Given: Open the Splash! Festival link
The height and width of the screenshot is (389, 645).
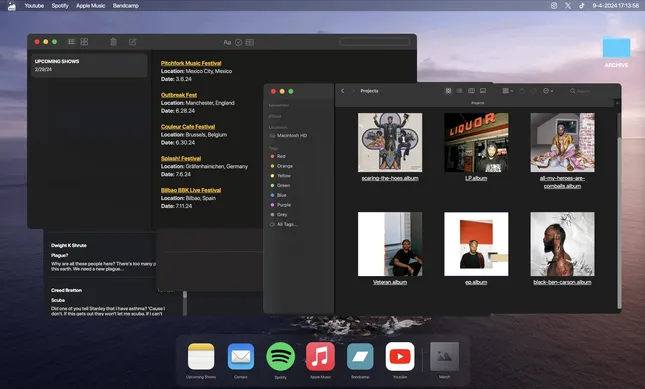Looking at the screenshot, I should (x=181, y=158).
